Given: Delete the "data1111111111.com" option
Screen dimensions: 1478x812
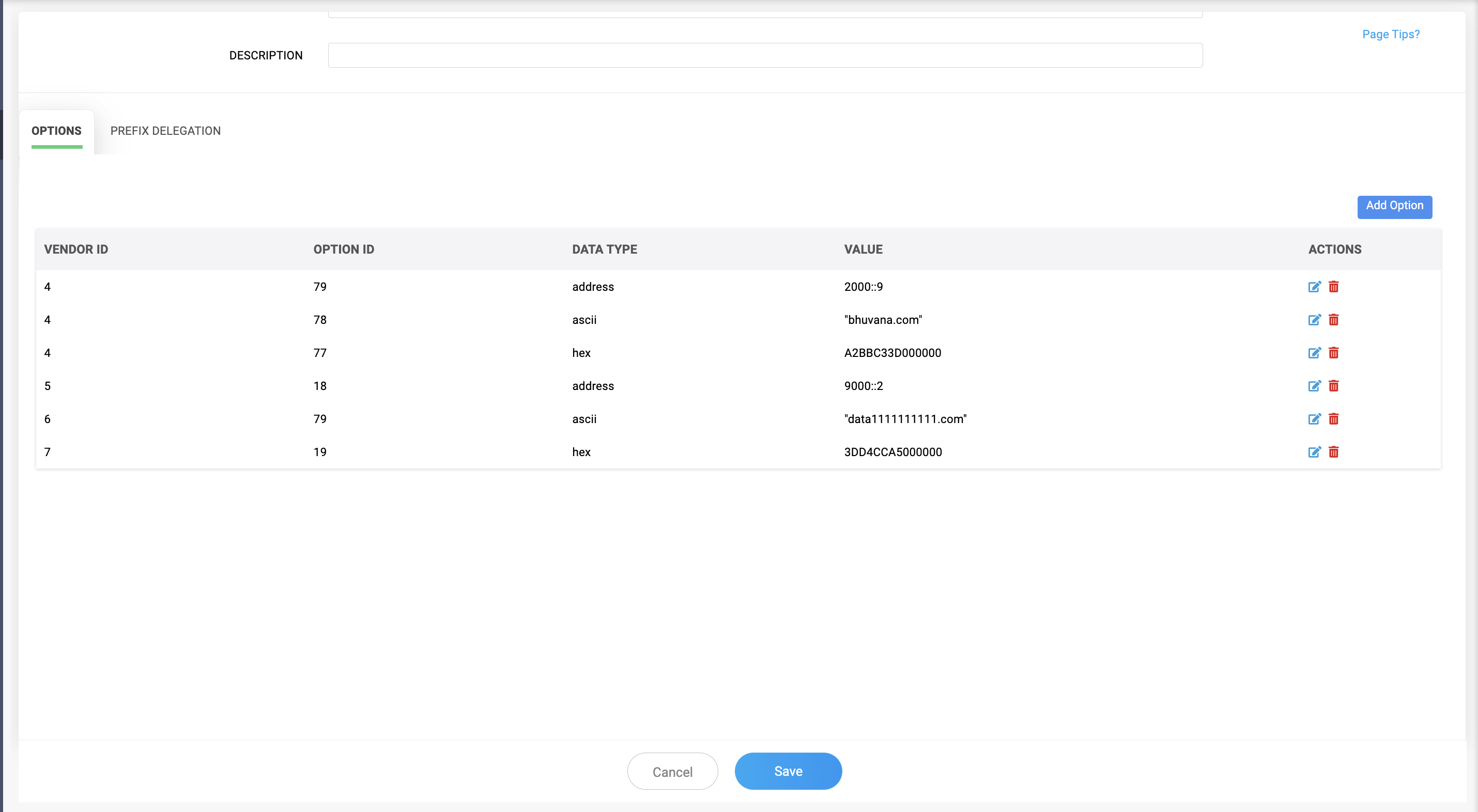Looking at the screenshot, I should [1333, 419].
